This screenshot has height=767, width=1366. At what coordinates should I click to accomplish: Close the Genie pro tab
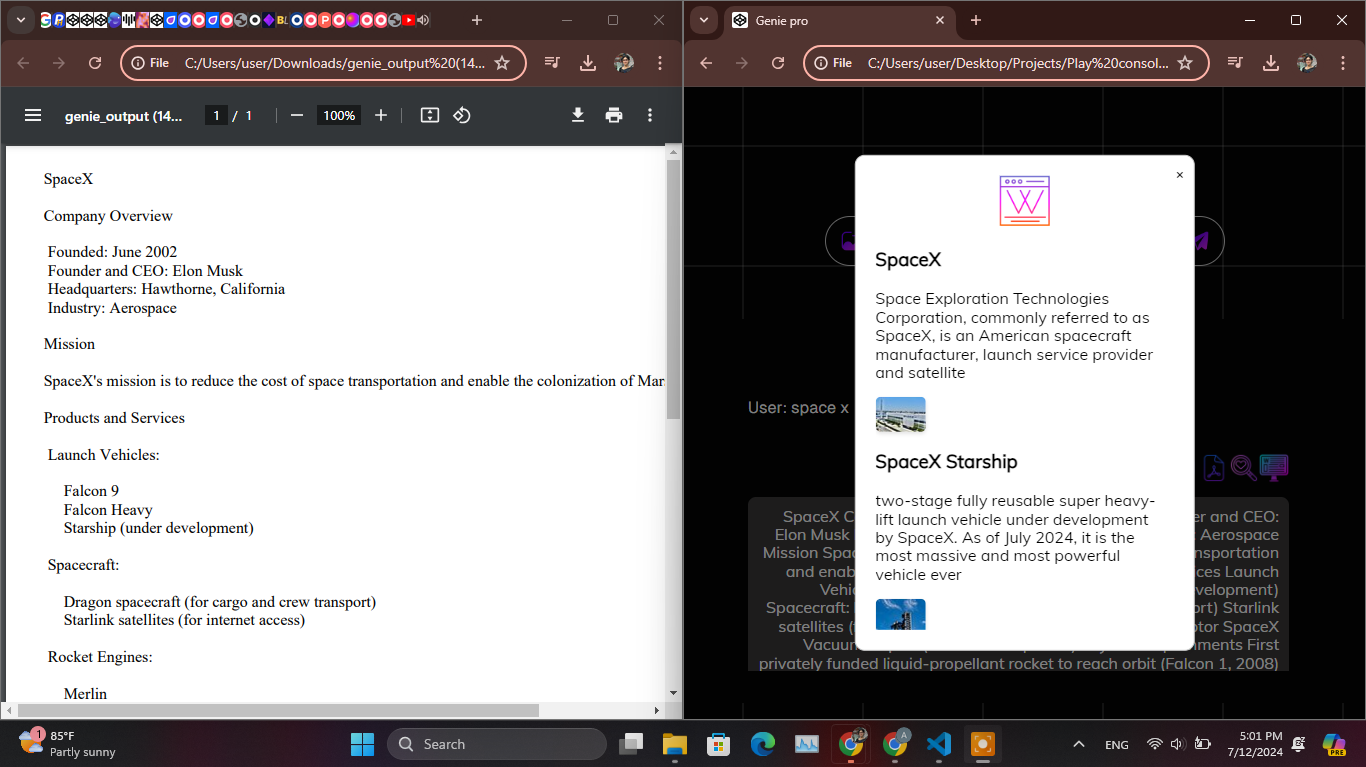[940, 20]
